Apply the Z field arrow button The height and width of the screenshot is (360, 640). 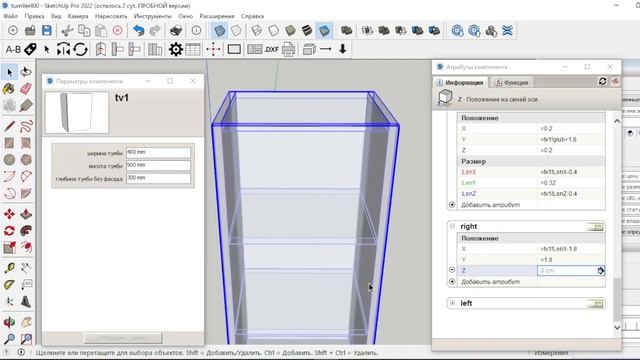point(601,271)
